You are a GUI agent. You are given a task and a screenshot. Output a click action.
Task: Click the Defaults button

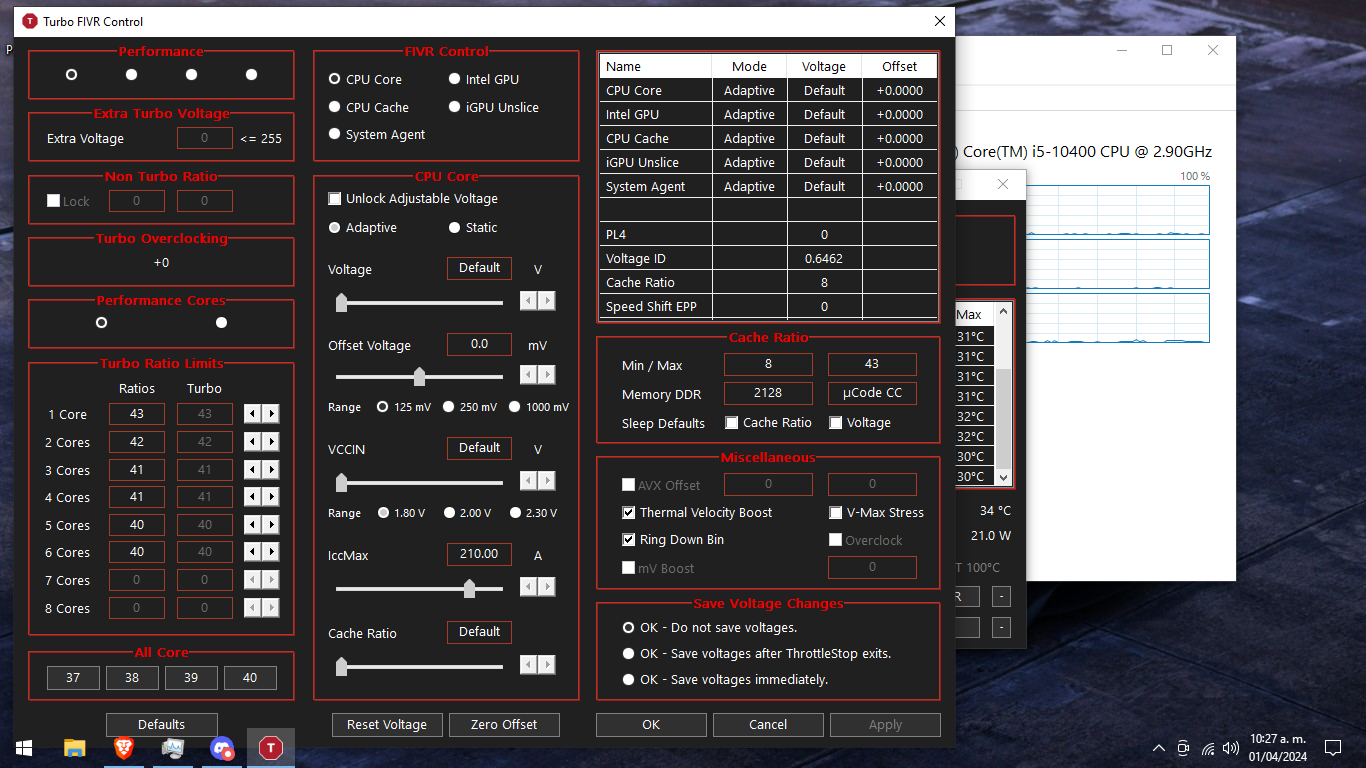click(x=162, y=725)
